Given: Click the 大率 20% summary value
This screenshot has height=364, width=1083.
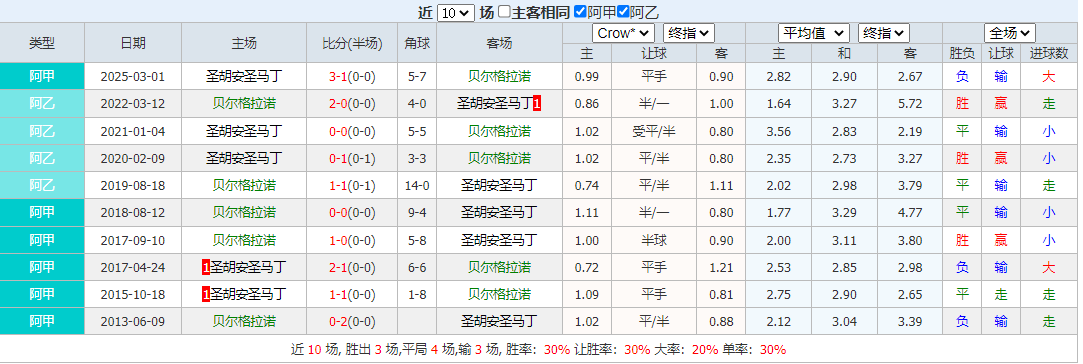Looking at the screenshot, I should 706,350.
